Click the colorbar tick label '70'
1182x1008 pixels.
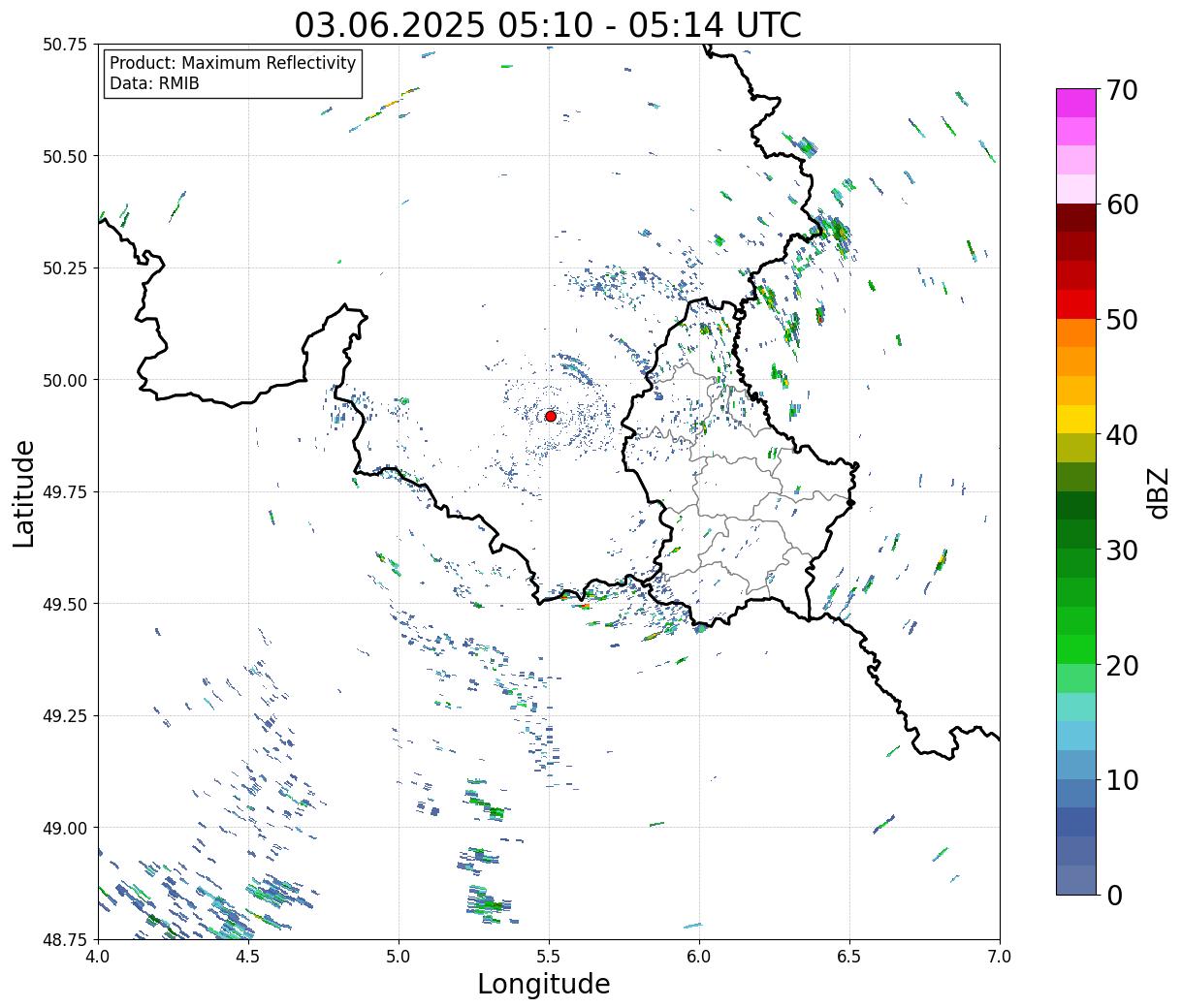pos(1122,90)
